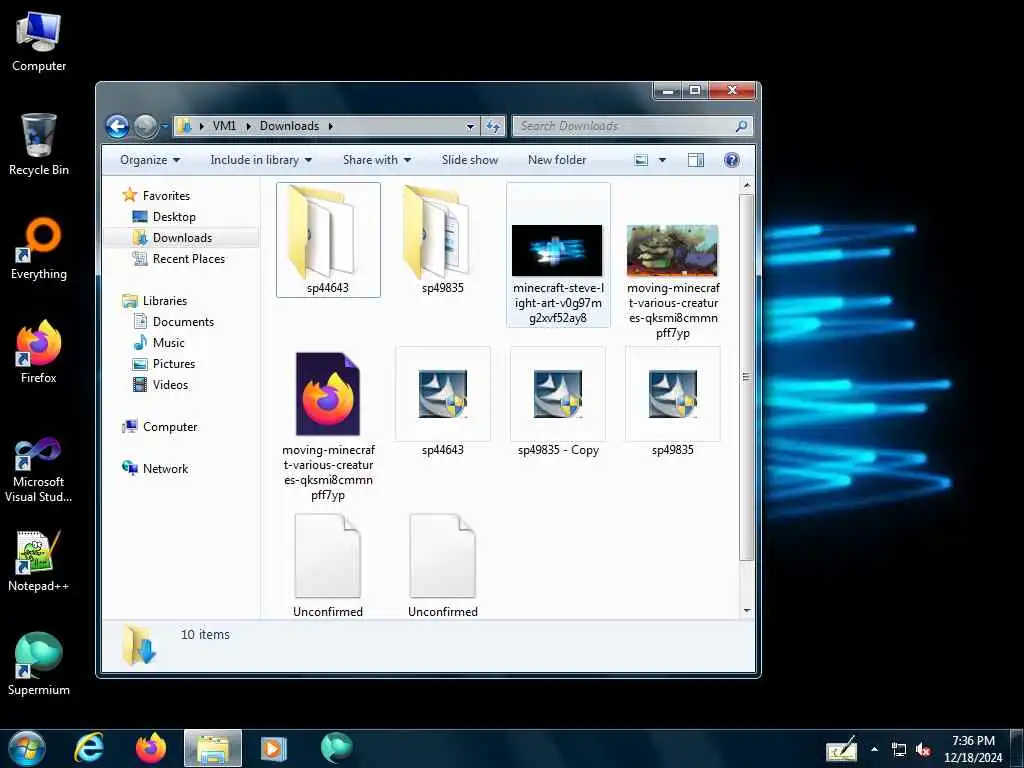Refresh the Downloads folder view
Viewport: 1024px width, 768px height.
493,126
